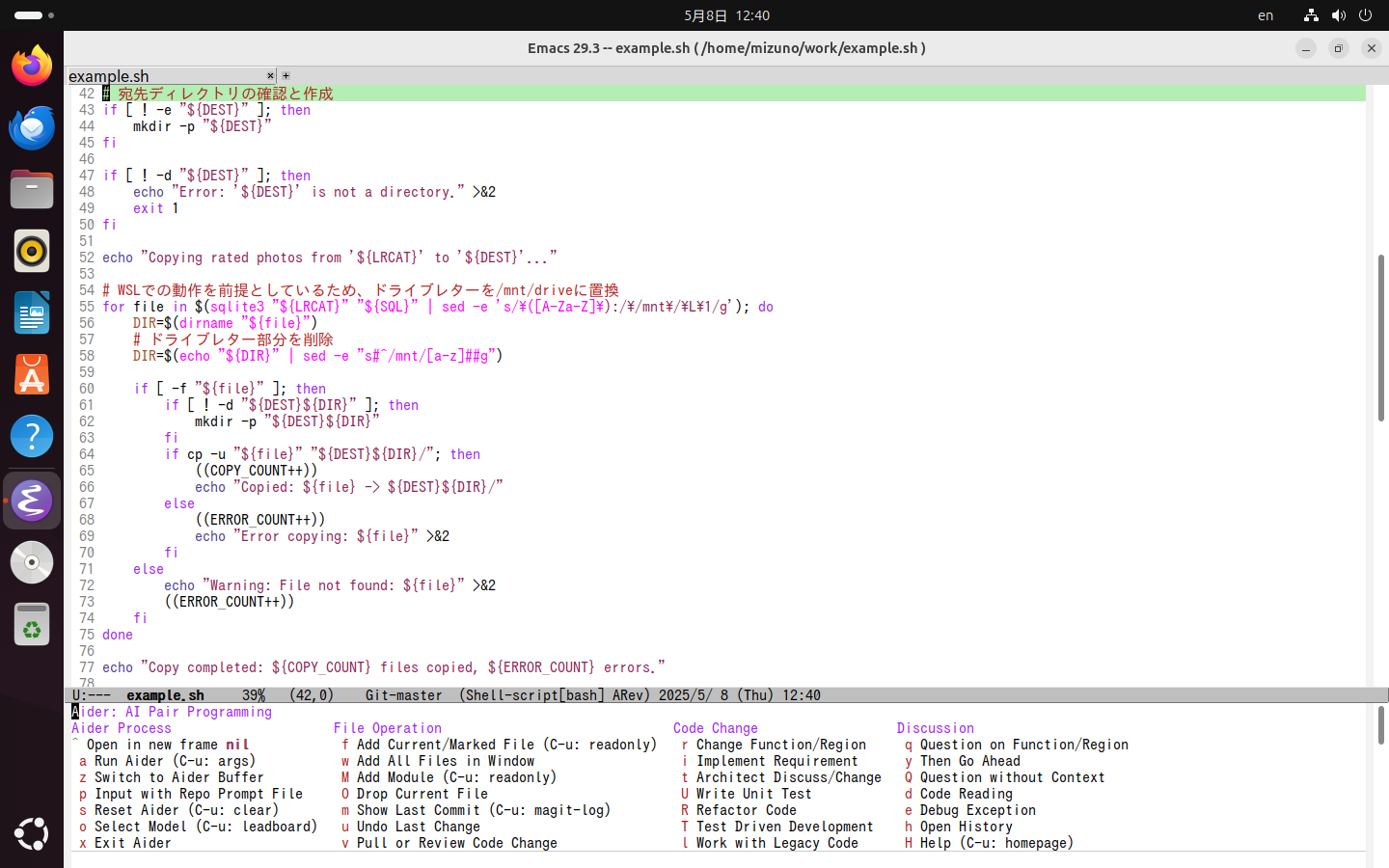Show applications with Ubuntu logo button
Screen dimensions: 1389x868
(32, 833)
